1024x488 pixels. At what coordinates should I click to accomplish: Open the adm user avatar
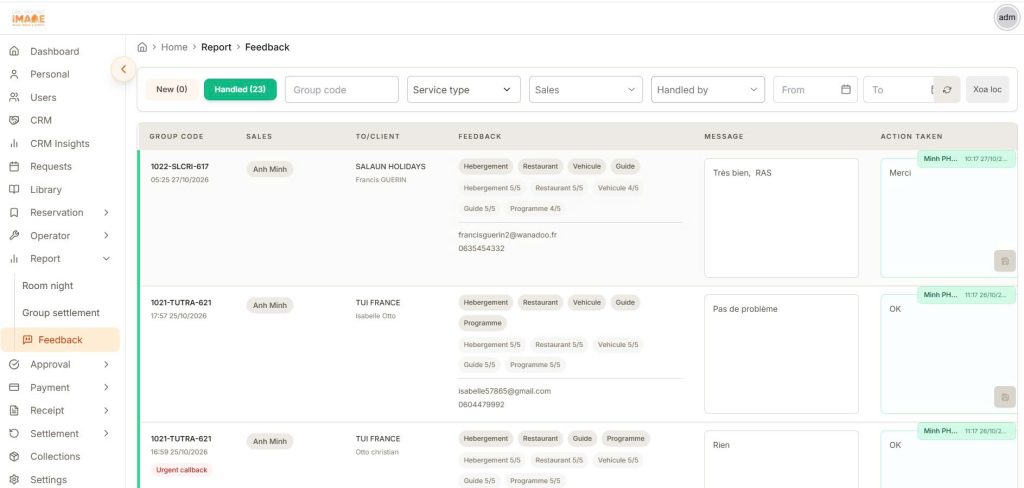point(1007,18)
